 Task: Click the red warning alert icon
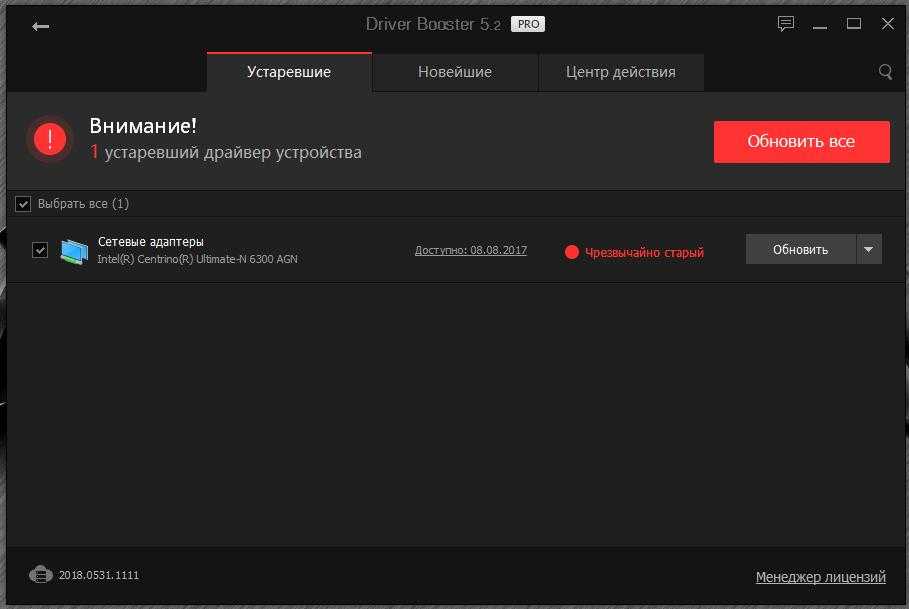pos(49,140)
